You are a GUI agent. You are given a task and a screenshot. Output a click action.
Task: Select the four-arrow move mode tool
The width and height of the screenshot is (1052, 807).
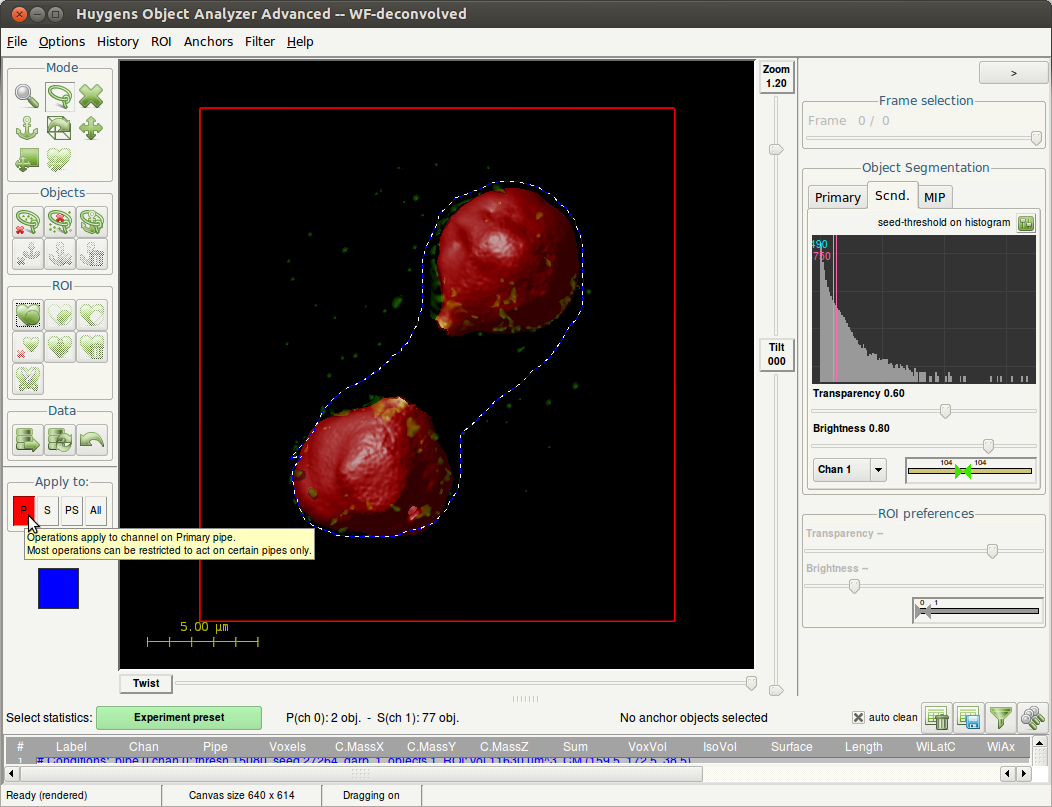[91, 128]
